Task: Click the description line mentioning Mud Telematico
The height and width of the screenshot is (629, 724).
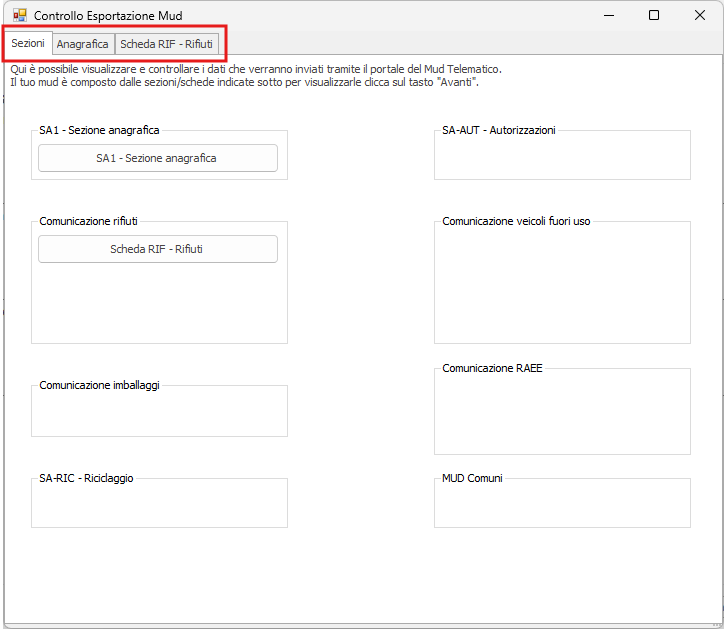Action: point(255,69)
